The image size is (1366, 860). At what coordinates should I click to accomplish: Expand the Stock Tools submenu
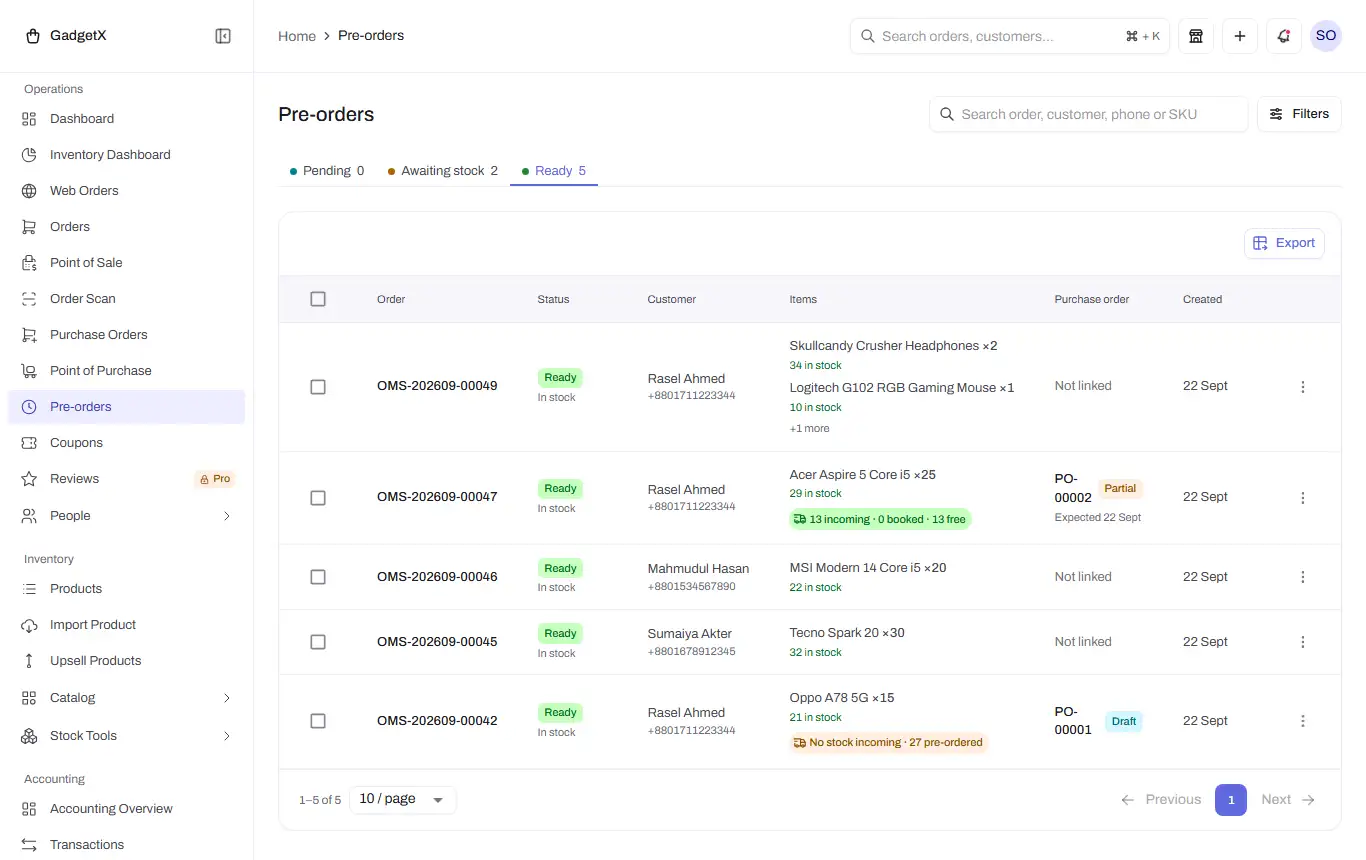click(227, 736)
